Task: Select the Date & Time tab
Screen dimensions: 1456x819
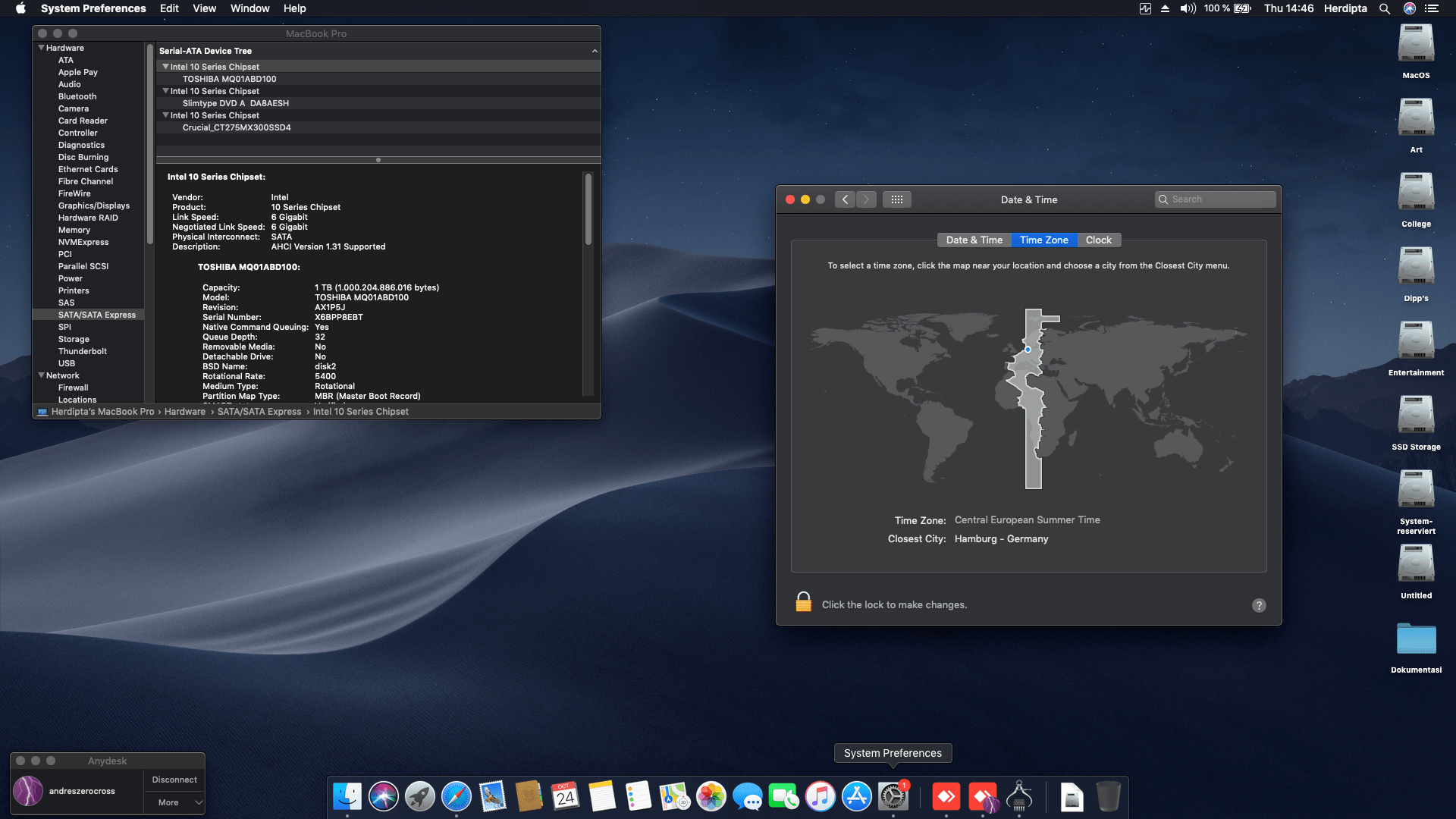Action: pos(974,240)
